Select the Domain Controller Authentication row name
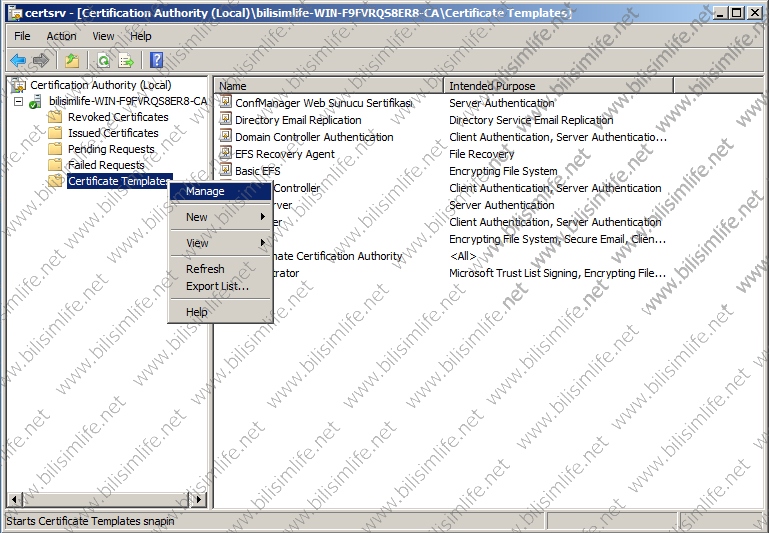 (314, 137)
